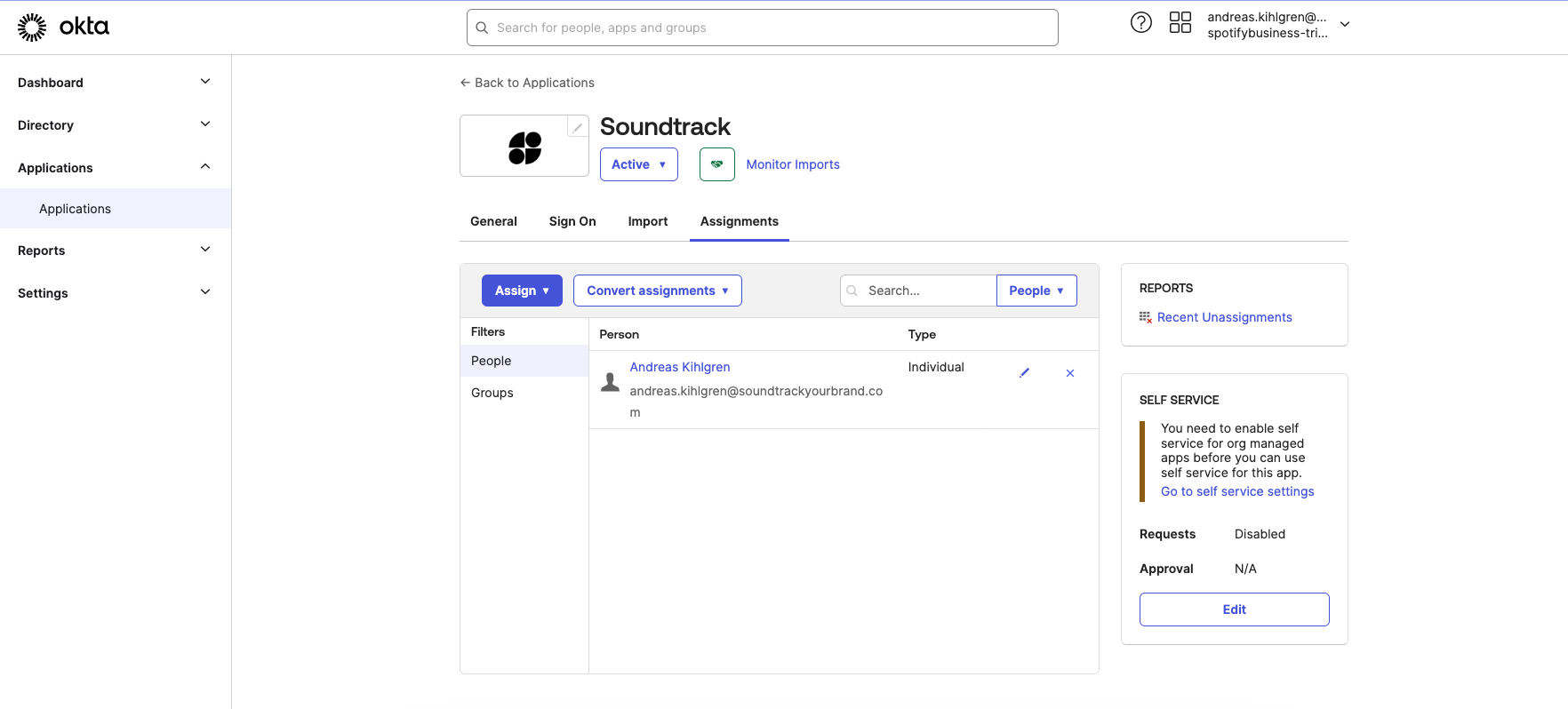Image resolution: width=1568 pixels, height=709 pixels.
Task: Click the magnifier icon in assignments search
Action: coord(852,291)
